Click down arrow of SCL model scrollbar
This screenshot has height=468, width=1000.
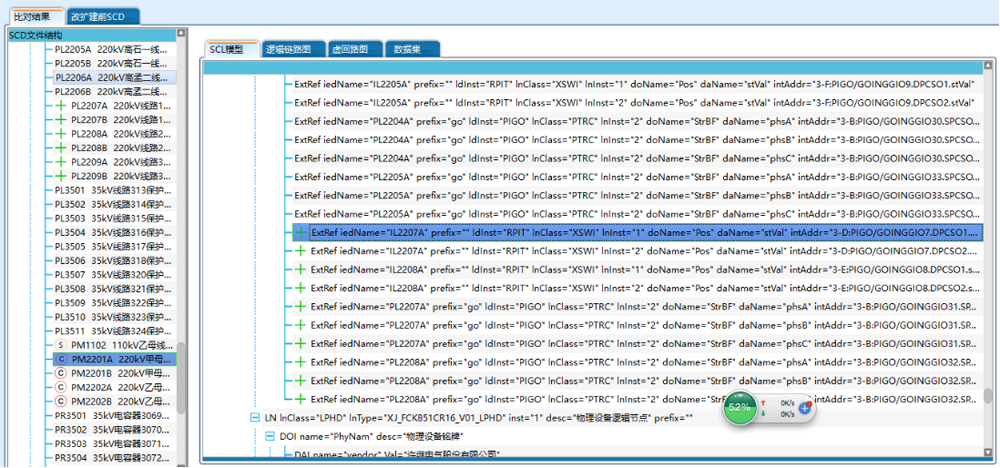click(988, 395)
